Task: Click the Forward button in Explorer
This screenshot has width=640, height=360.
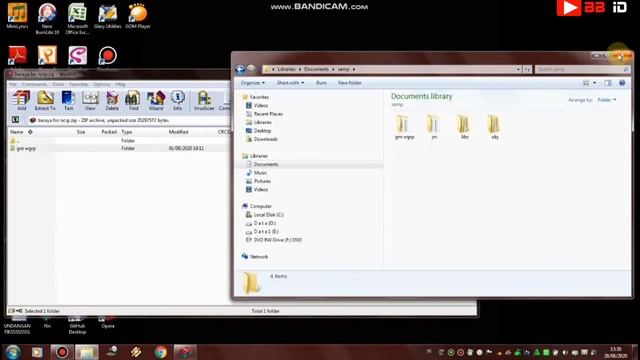Action: coord(251,69)
